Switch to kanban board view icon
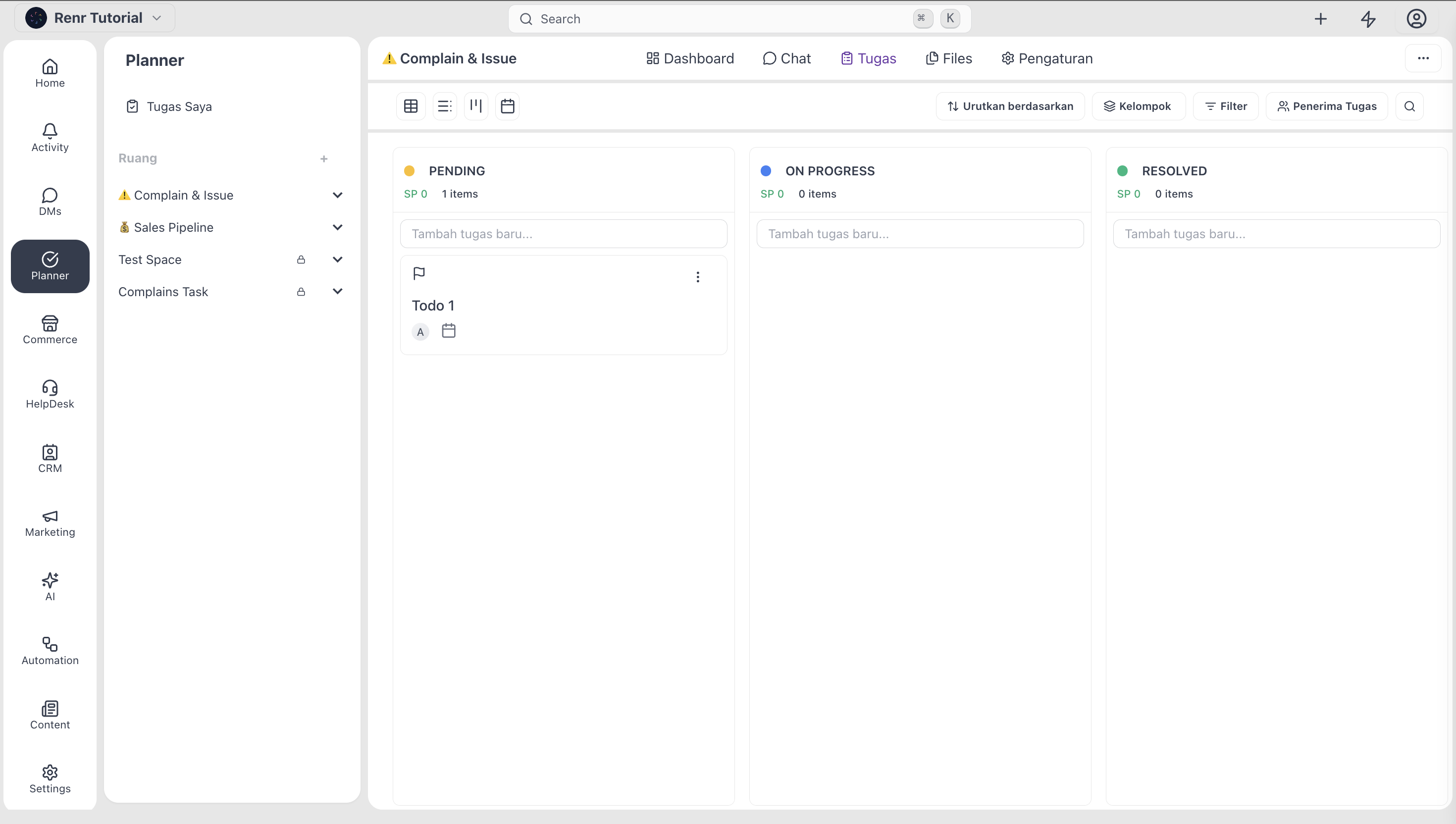This screenshot has width=1456, height=824. 476,106
